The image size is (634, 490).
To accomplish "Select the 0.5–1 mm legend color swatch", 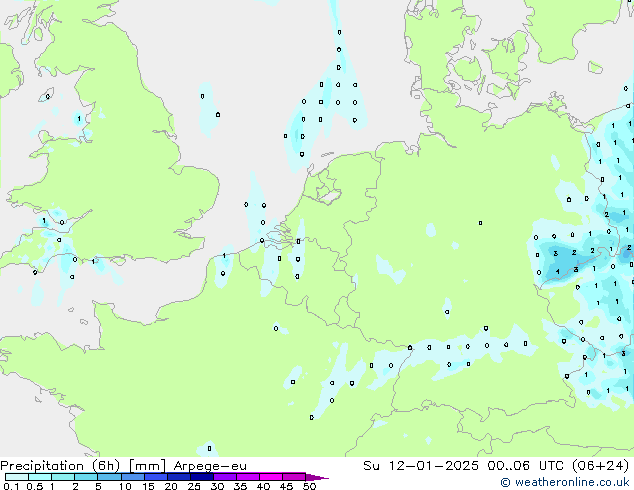I will (40, 477).
